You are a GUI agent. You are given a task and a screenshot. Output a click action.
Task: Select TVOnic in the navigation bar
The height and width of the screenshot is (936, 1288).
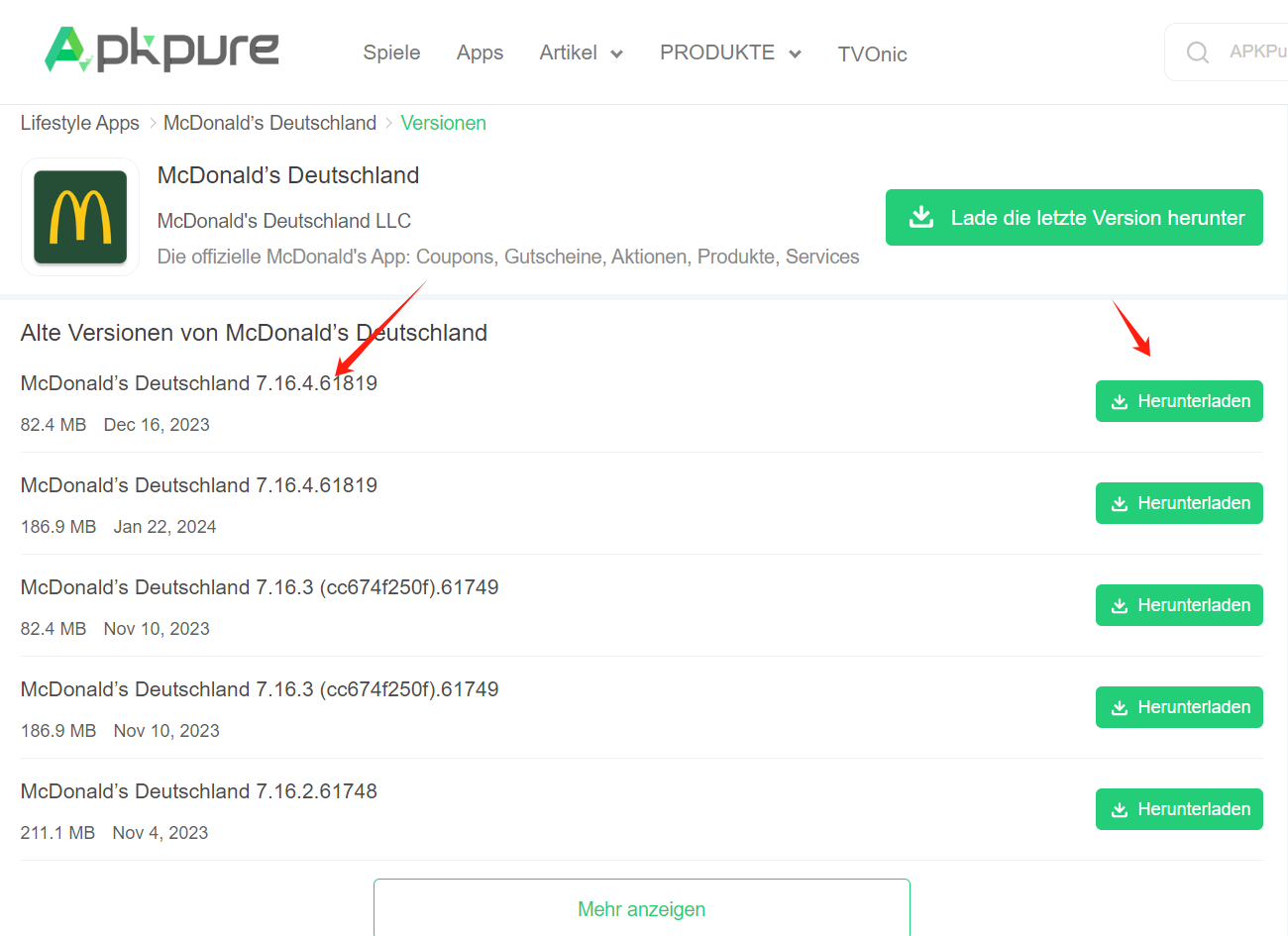(872, 54)
